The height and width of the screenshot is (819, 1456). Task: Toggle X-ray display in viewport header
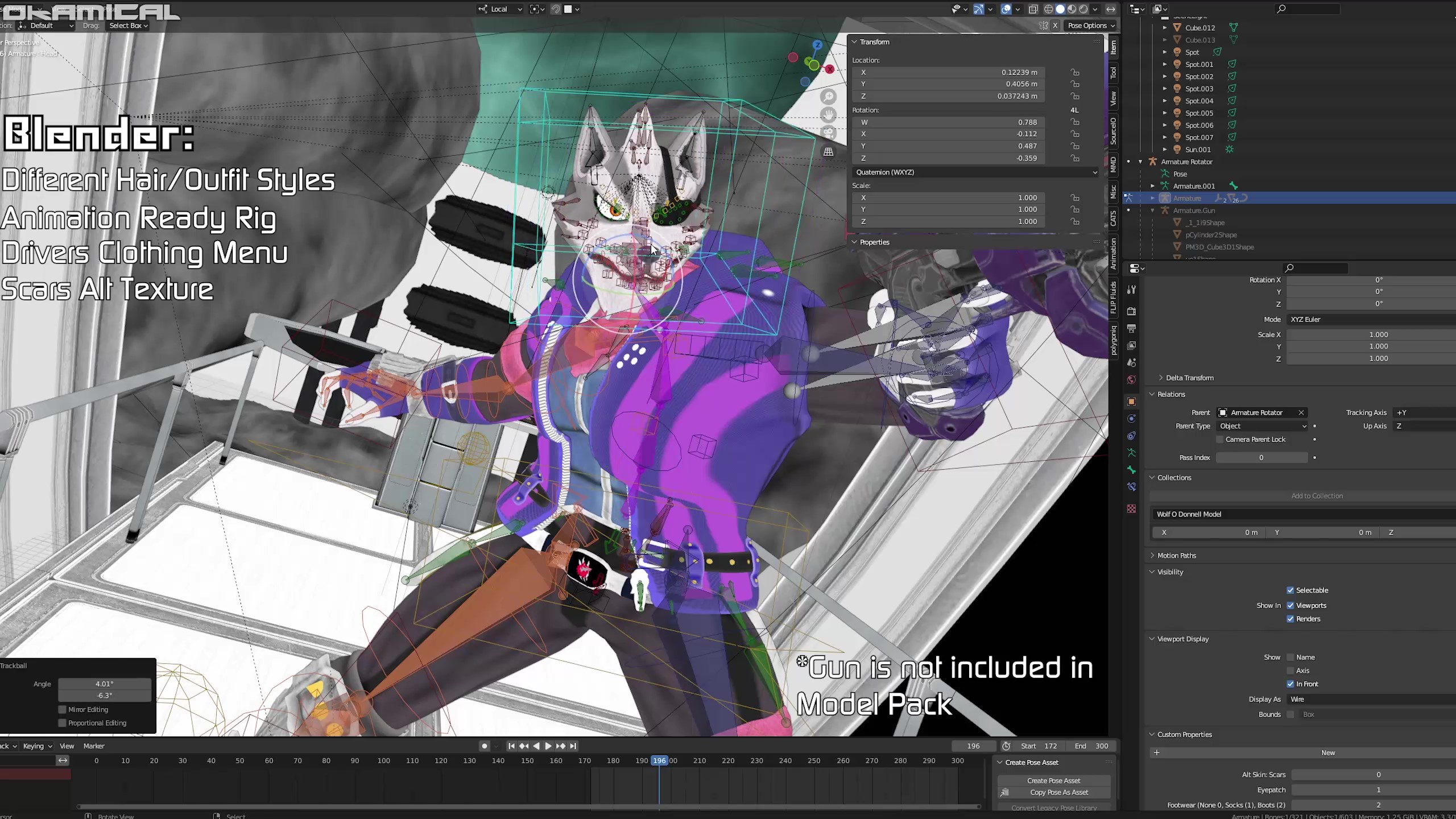tap(1033, 9)
